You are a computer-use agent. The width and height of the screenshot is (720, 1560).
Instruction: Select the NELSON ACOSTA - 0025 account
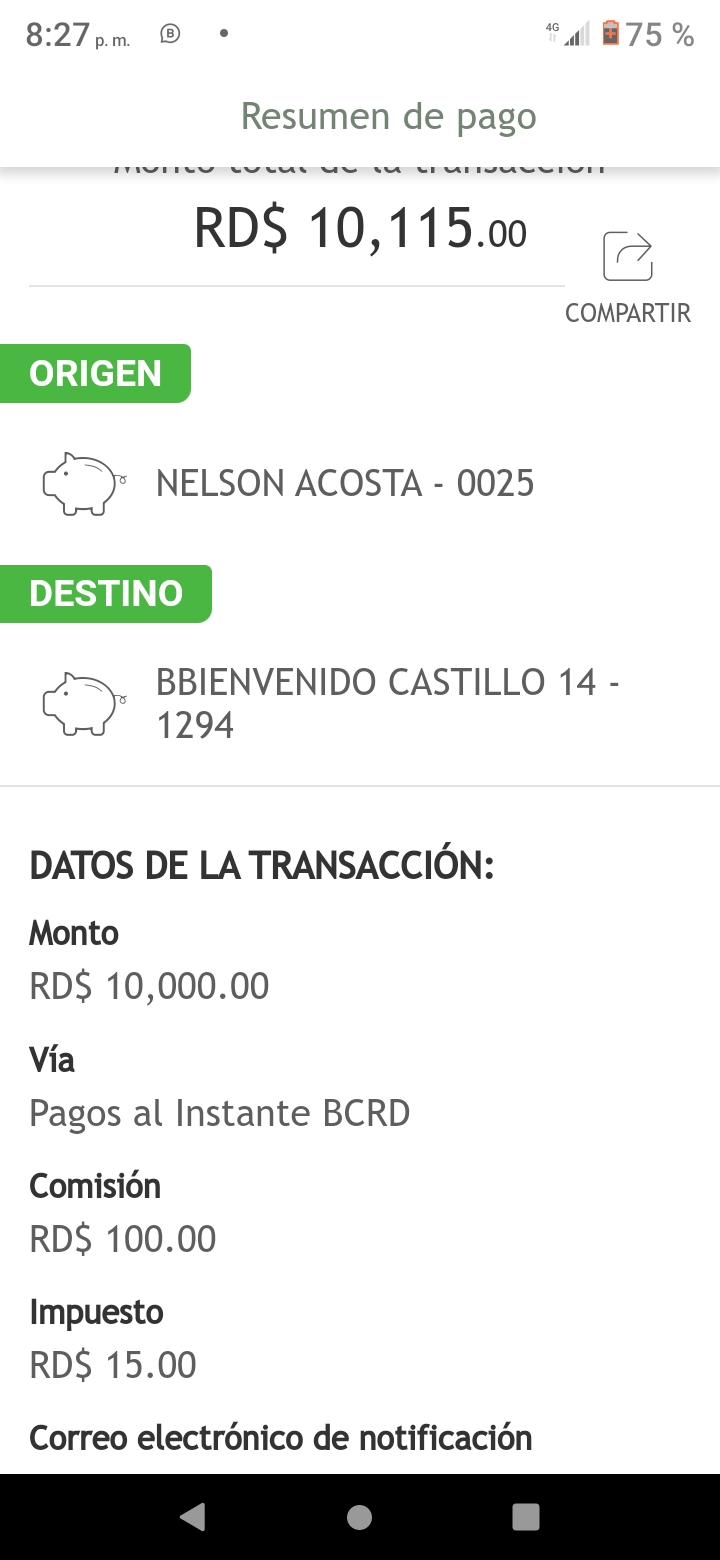(345, 484)
